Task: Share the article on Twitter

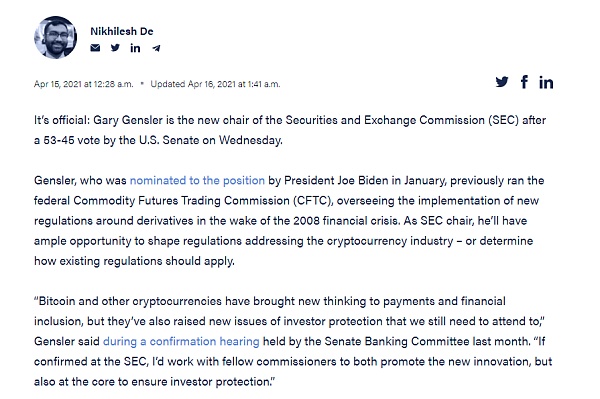Action: coord(502,82)
